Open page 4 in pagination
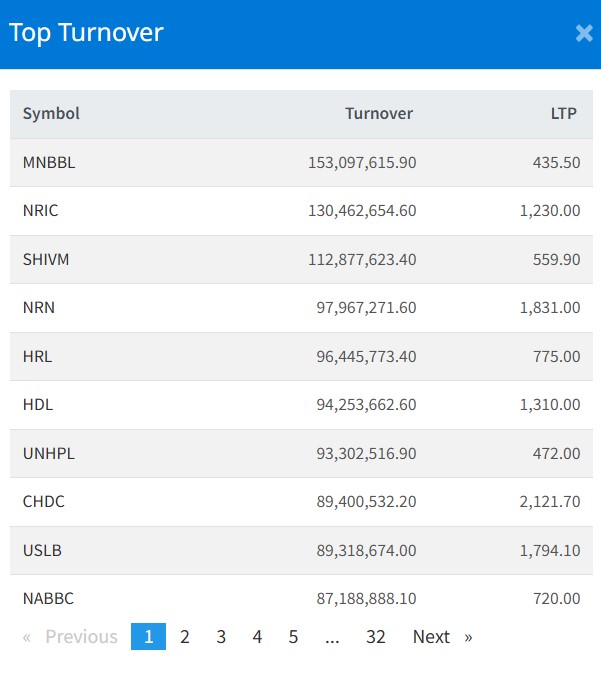This screenshot has height=679, width=601. coord(257,637)
